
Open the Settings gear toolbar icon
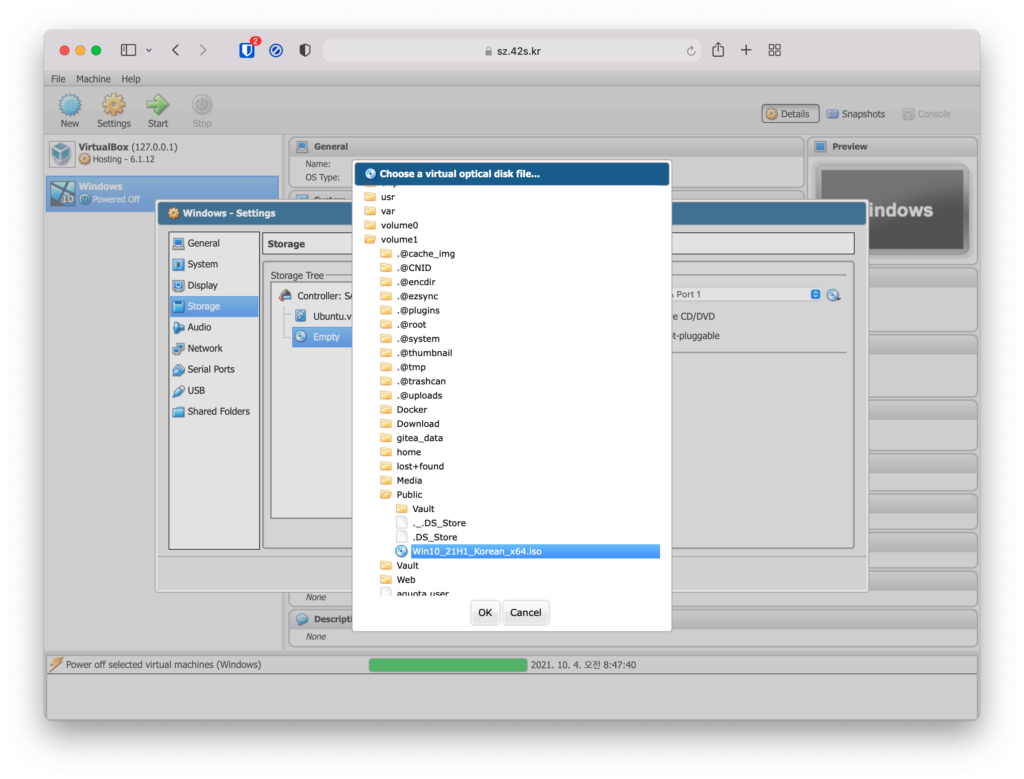coord(113,104)
